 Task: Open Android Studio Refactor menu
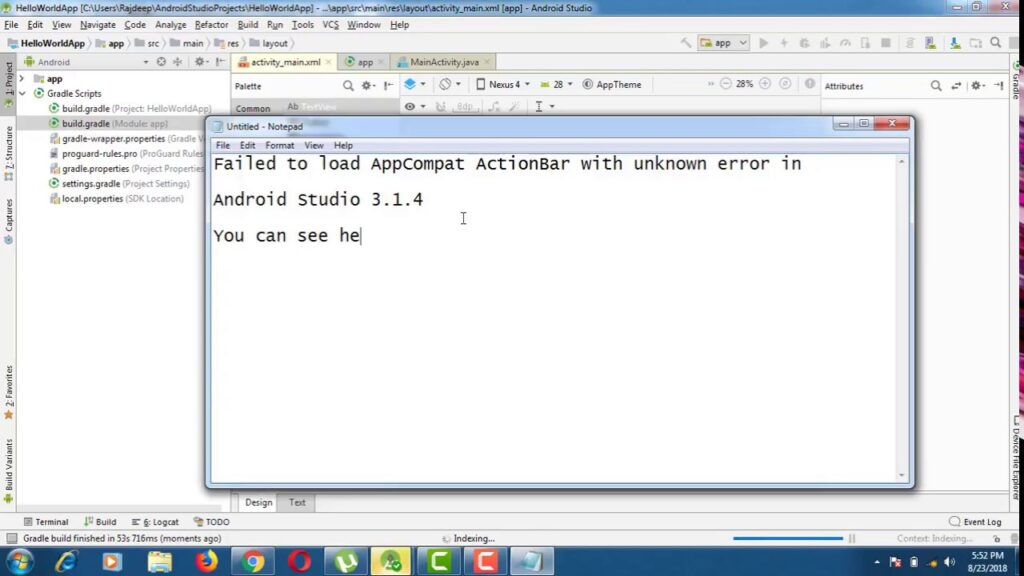[x=211, y=25]
